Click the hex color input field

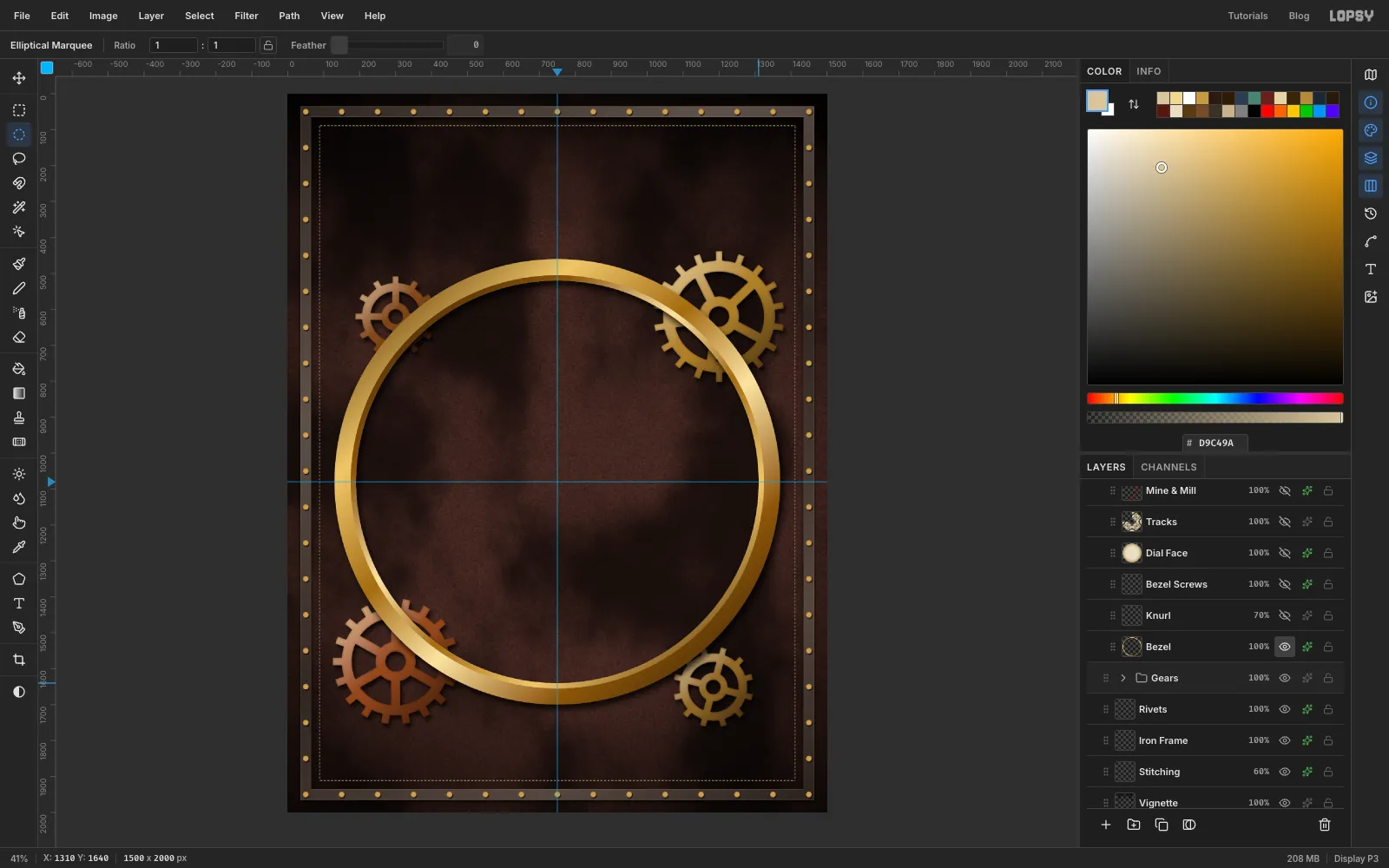(x=1215, y=443)
